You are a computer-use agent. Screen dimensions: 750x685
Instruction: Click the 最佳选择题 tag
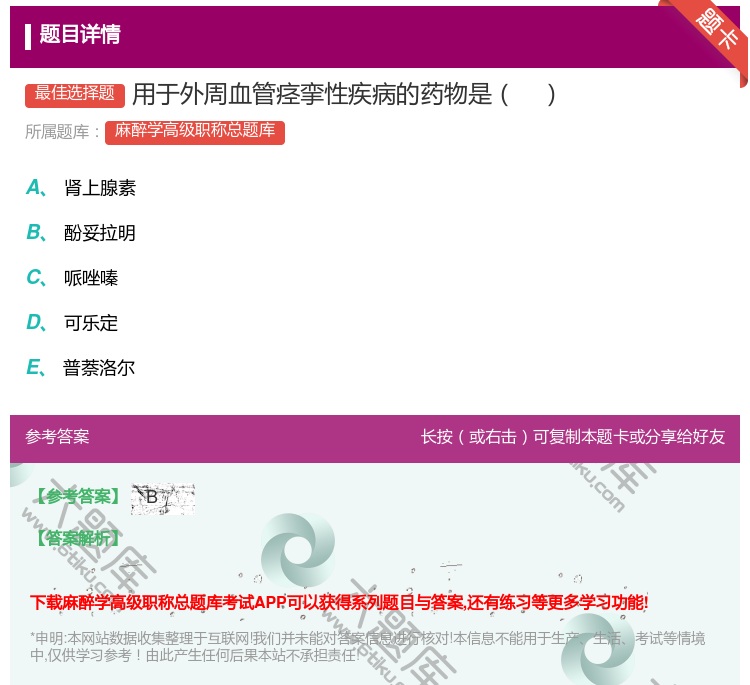pyautogui.click(x=75, y=94)
